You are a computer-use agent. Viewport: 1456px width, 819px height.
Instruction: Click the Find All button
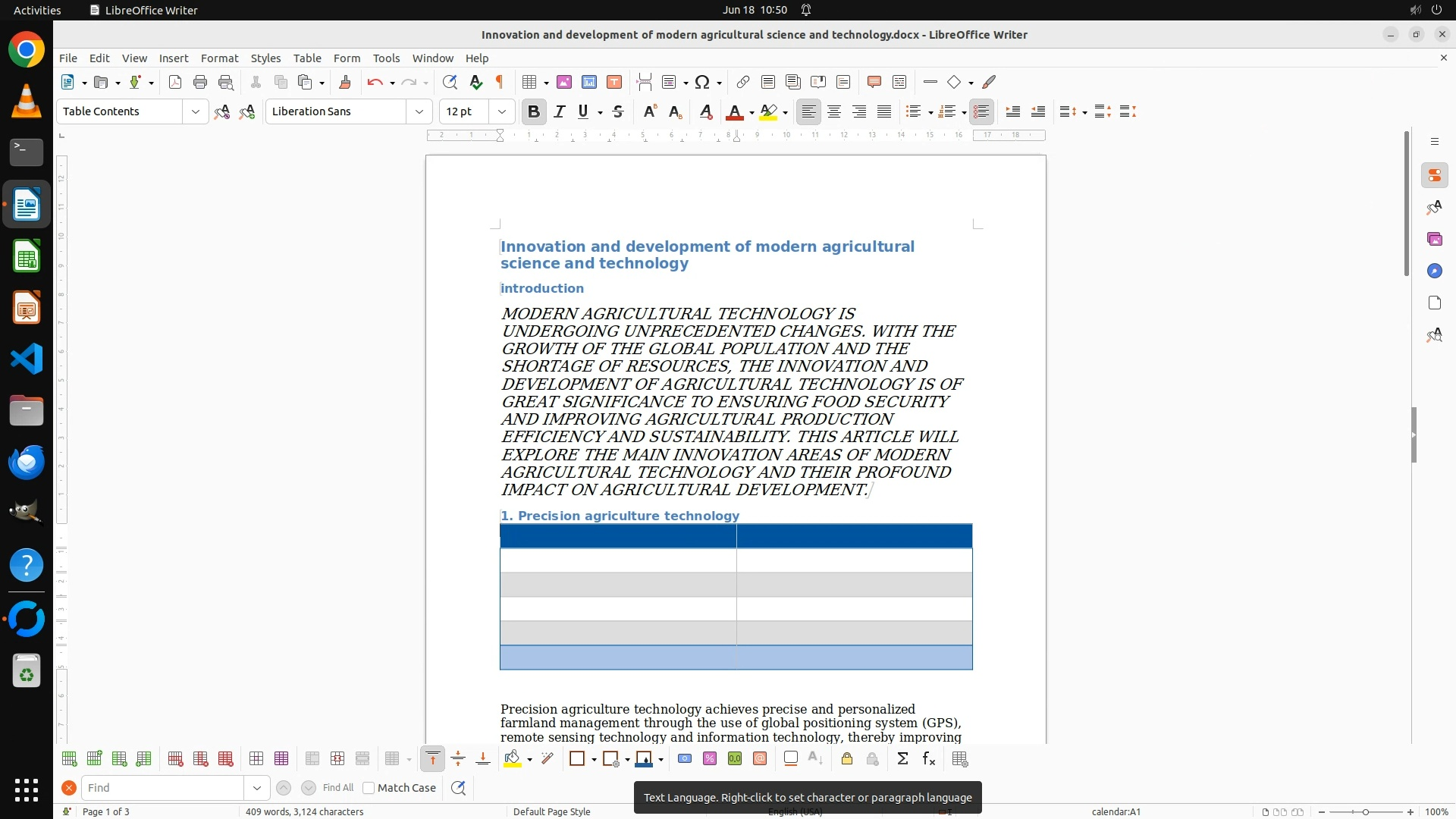coord(337,788)
